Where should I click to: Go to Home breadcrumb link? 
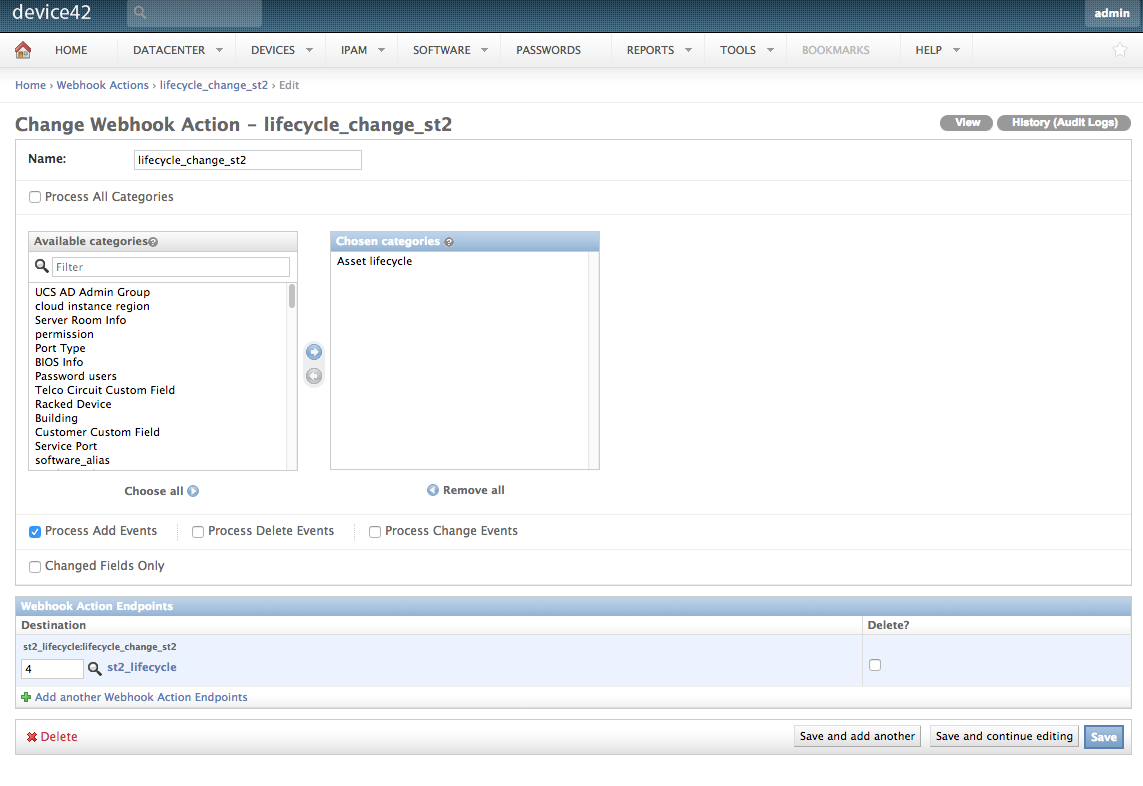coord(31,85)
